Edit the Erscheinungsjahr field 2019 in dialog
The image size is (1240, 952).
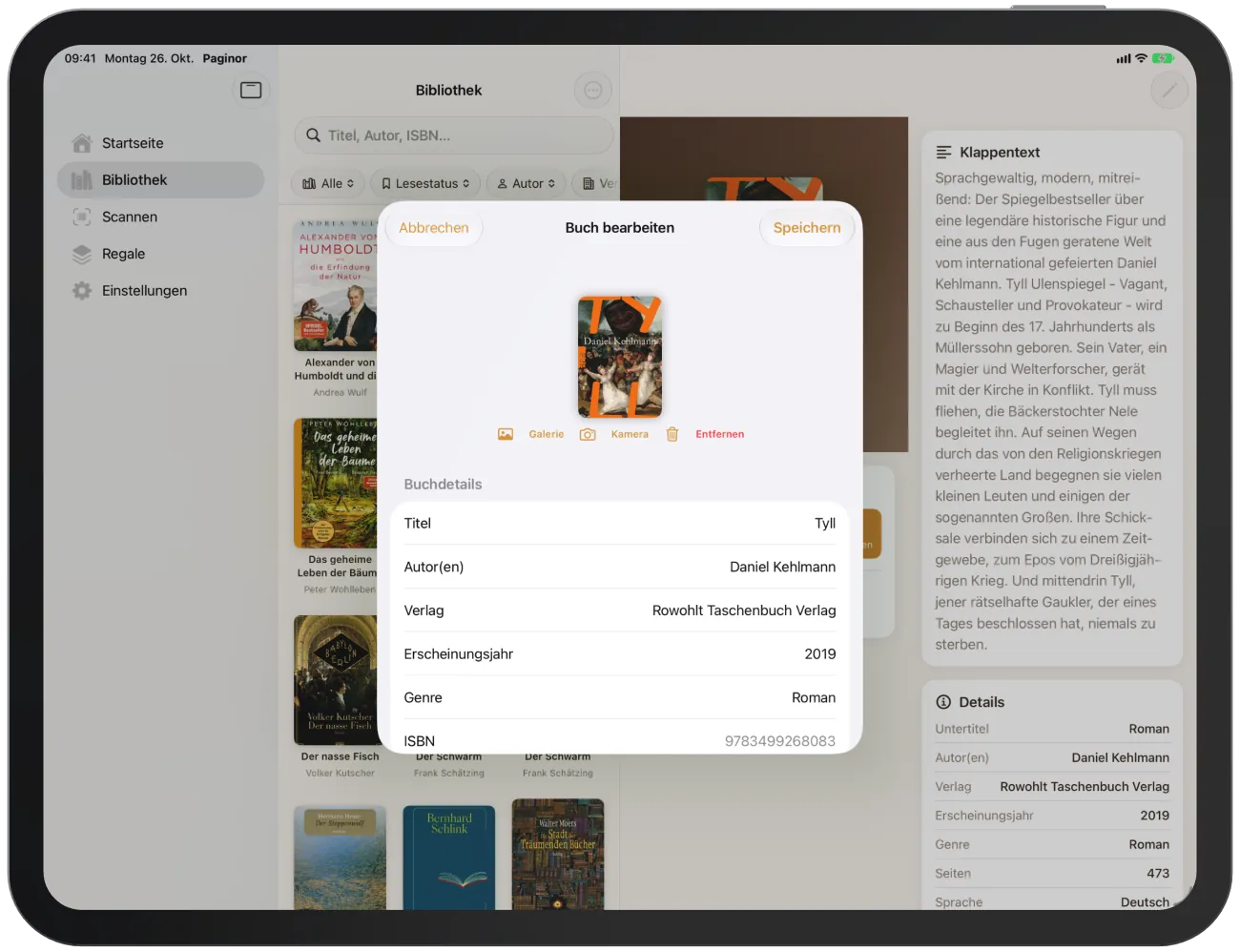pos(620,654)
